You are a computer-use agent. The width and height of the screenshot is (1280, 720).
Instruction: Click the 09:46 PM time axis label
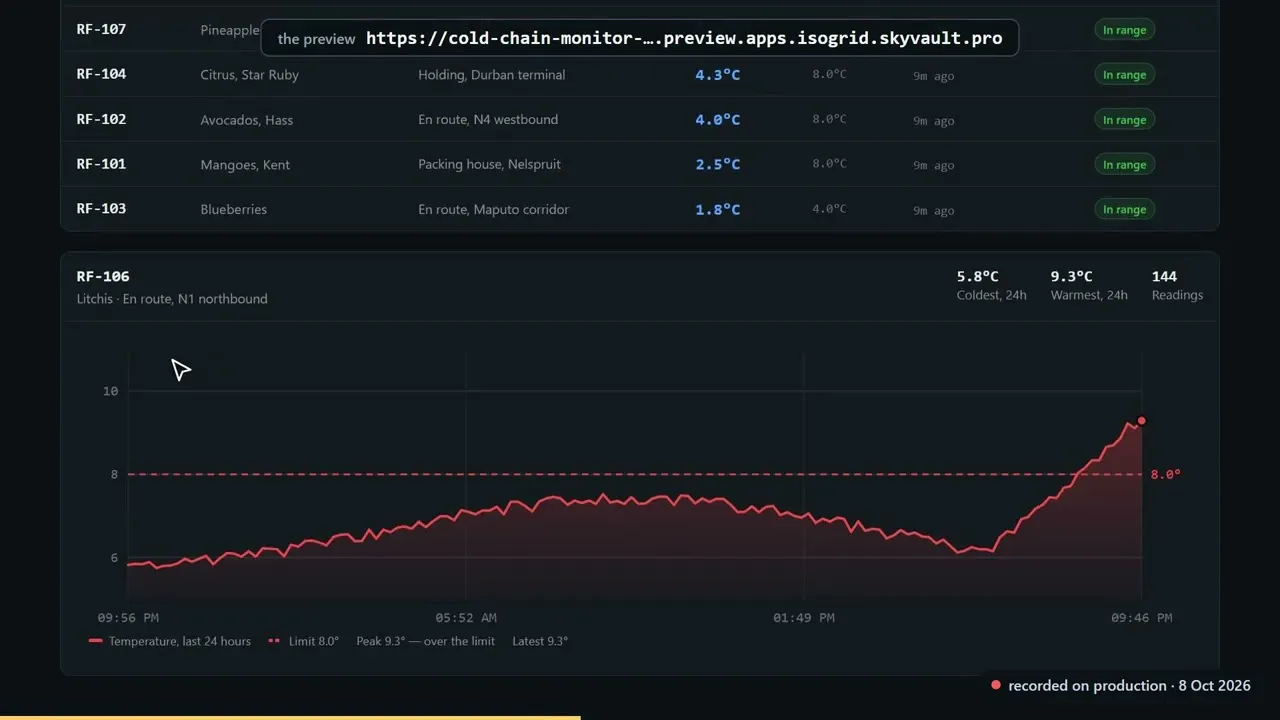(1142, 618)
